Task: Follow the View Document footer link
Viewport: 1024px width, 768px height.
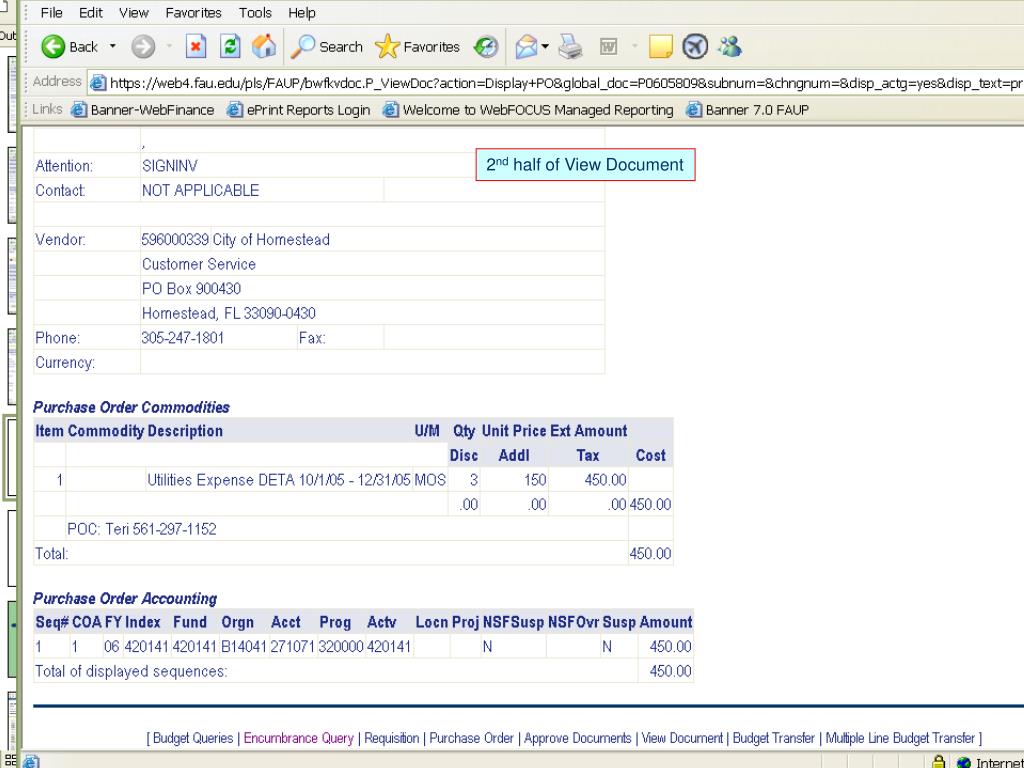Action: 682,738
